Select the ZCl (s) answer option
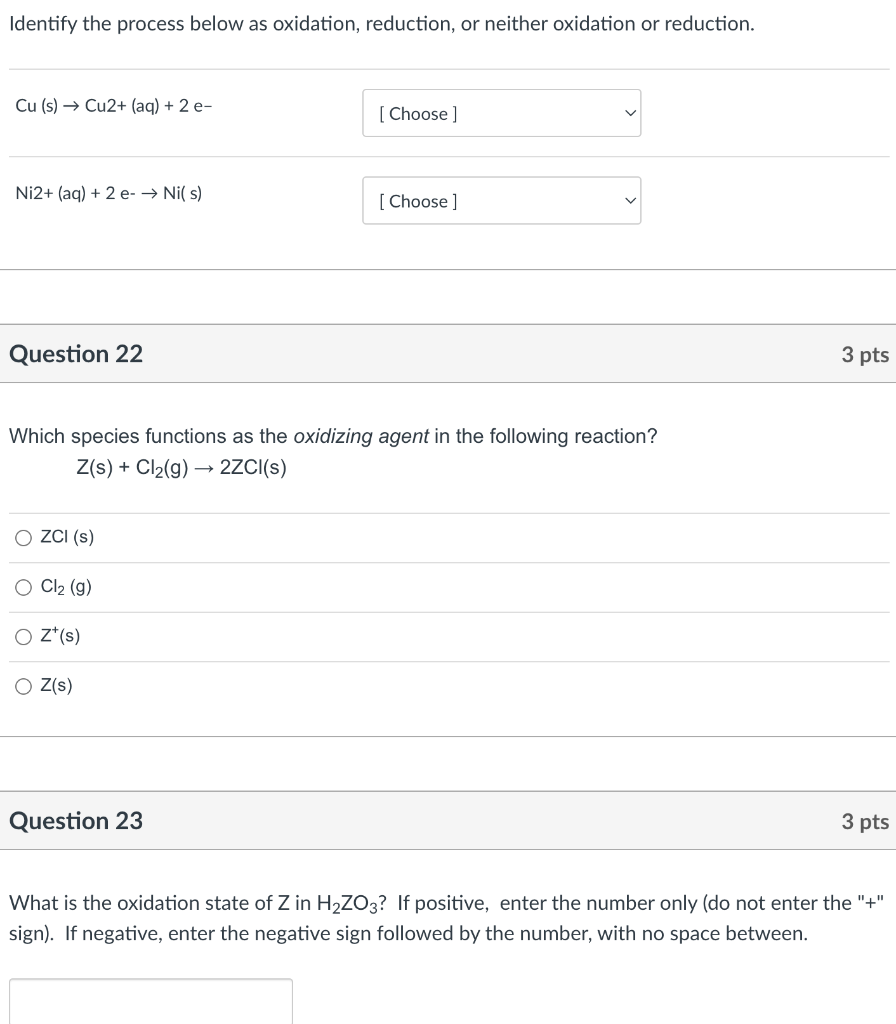The image size is (896, 1024). coord(23,537)
